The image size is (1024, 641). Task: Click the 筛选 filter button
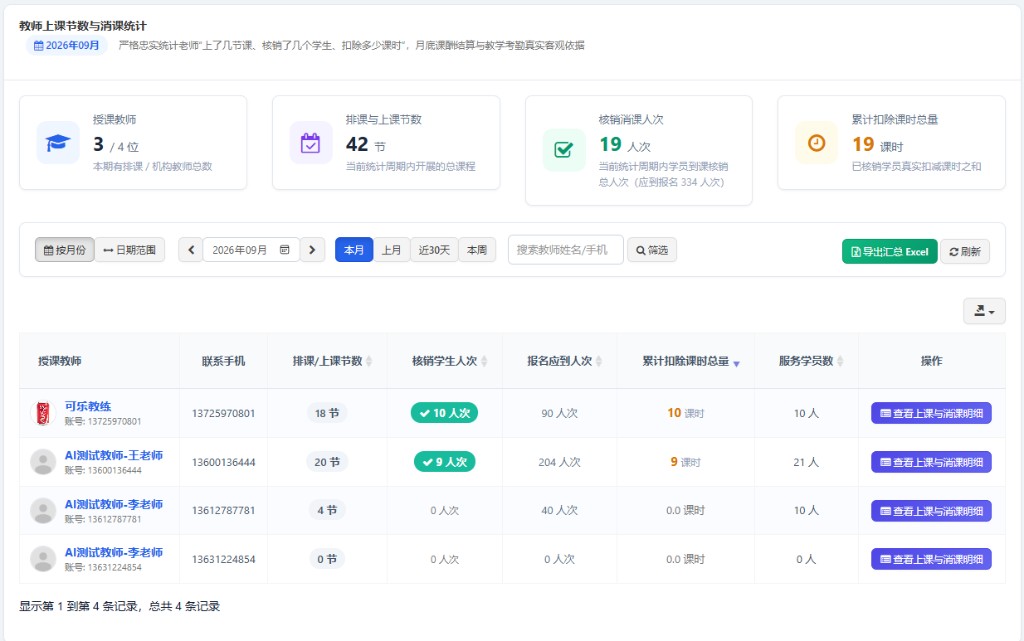[652, 250]
